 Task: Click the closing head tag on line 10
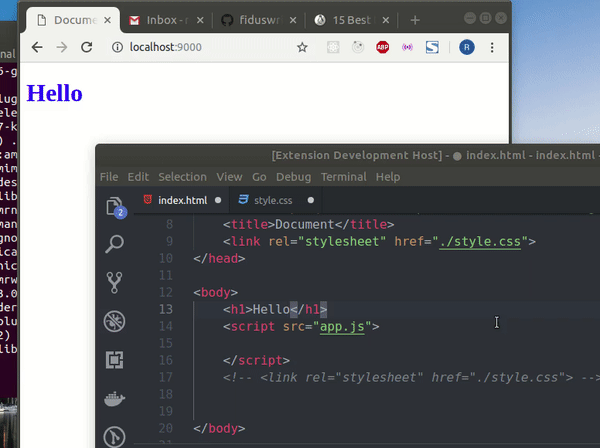click(x=219, y=258)
